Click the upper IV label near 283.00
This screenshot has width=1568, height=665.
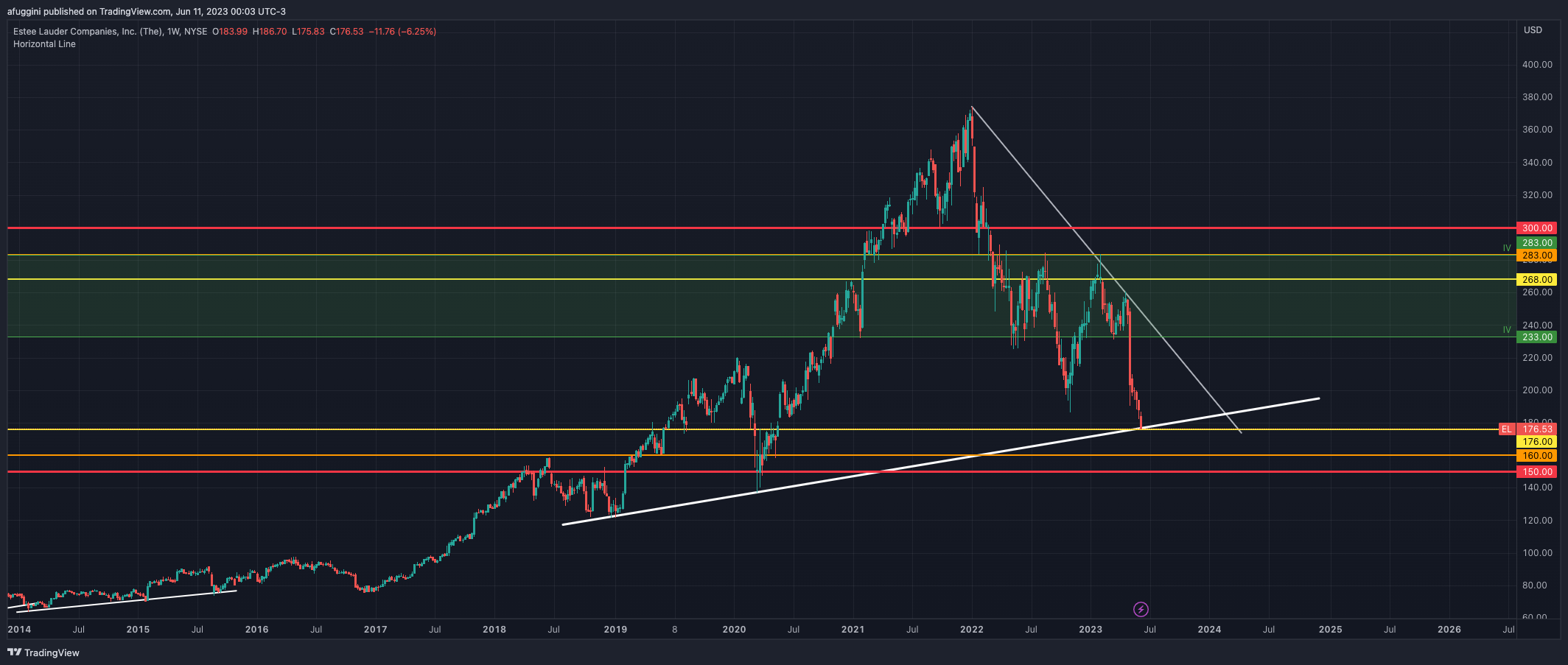coord(1507,248)
